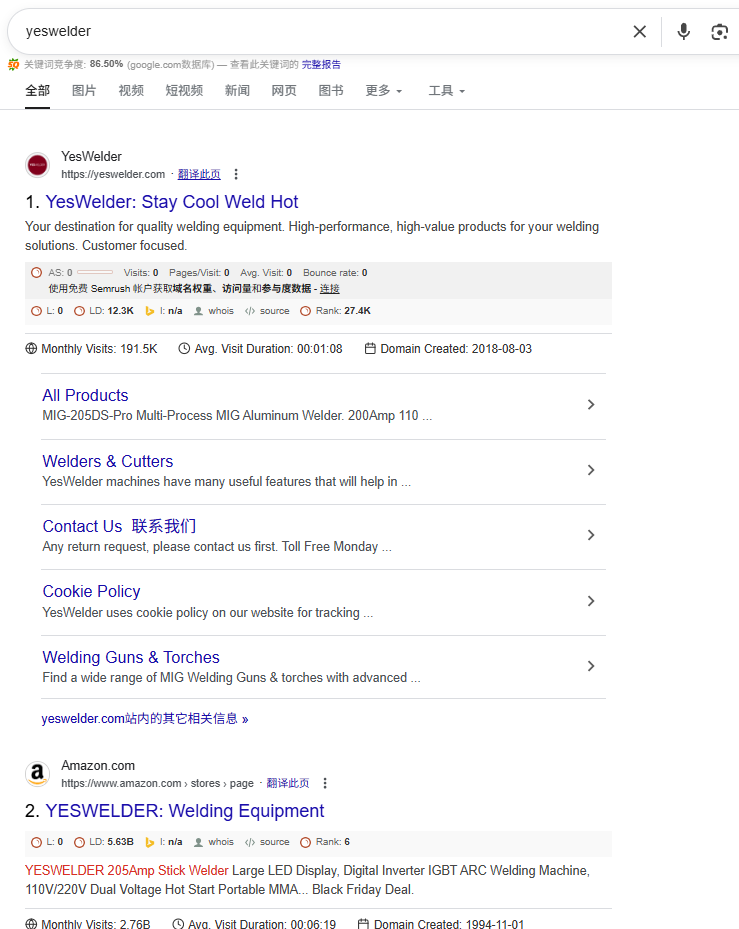Click into the yeswelder search field
The image size is (739, 929).
[300, 32]
